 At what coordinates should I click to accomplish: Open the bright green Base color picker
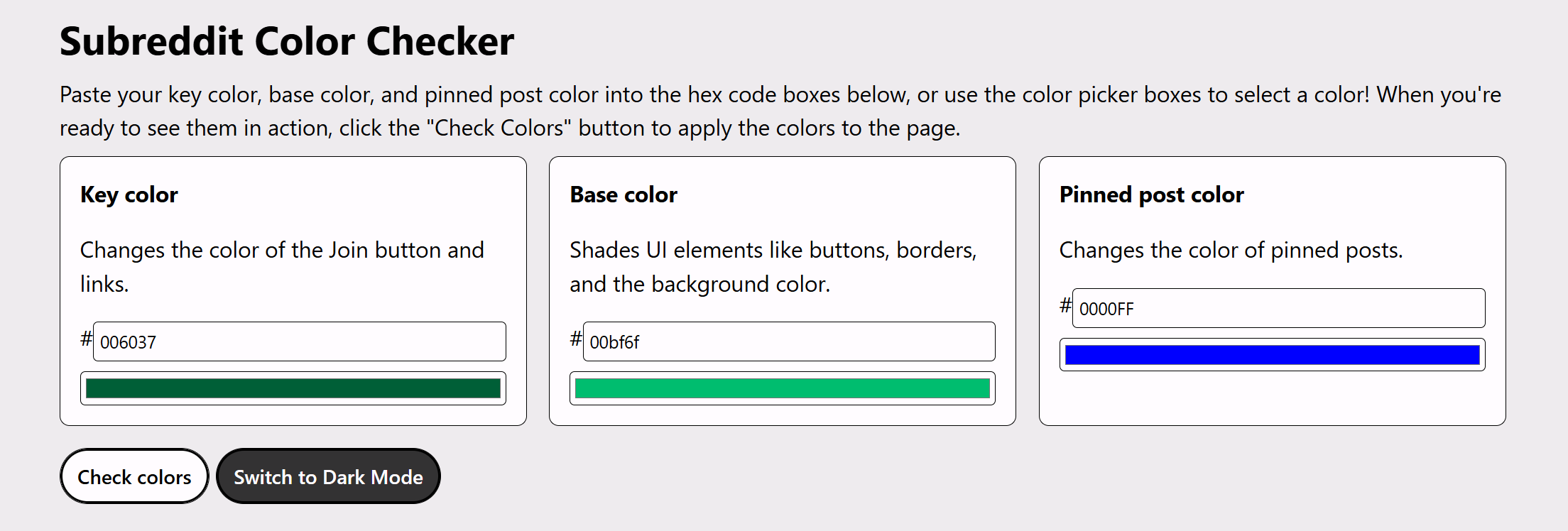(782, 388)
